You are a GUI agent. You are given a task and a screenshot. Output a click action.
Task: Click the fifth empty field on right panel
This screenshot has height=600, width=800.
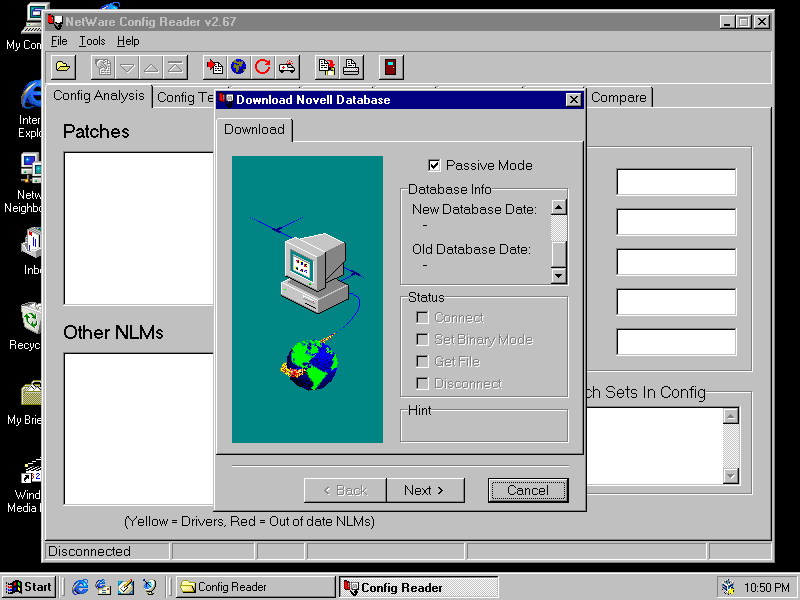676,342
